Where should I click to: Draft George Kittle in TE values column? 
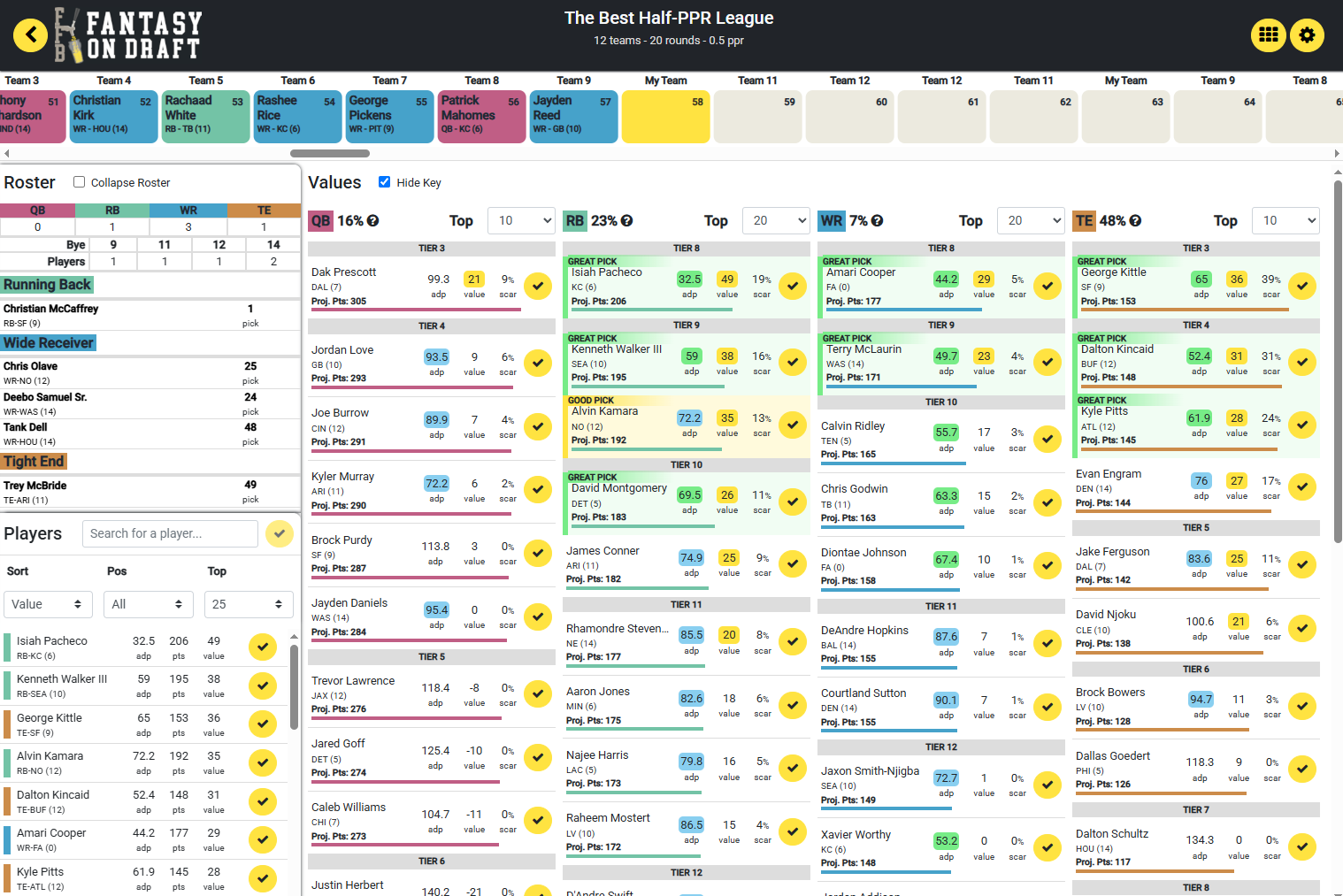[x=1302, y=286]
